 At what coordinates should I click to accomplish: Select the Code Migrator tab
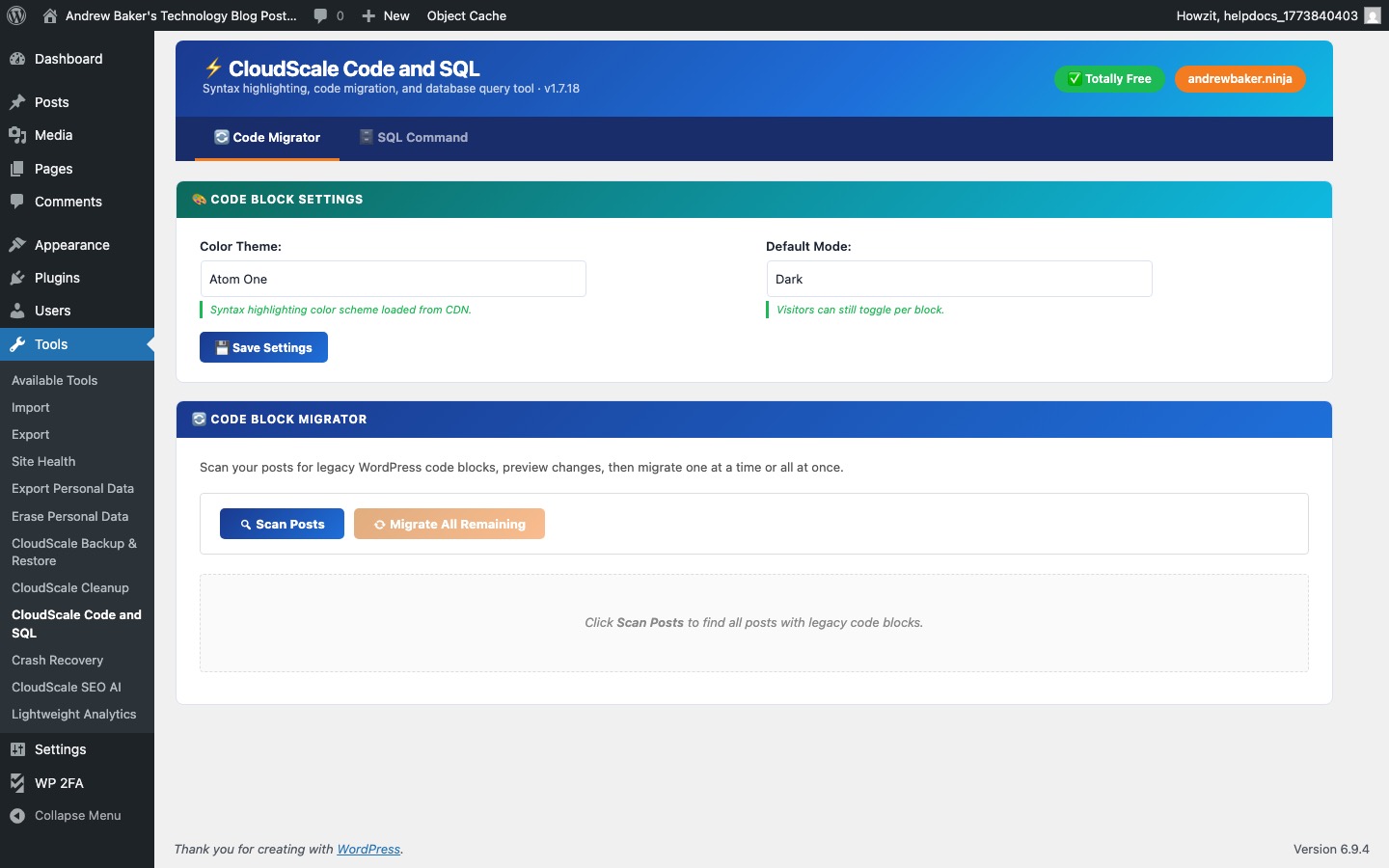tap(267, 137)
